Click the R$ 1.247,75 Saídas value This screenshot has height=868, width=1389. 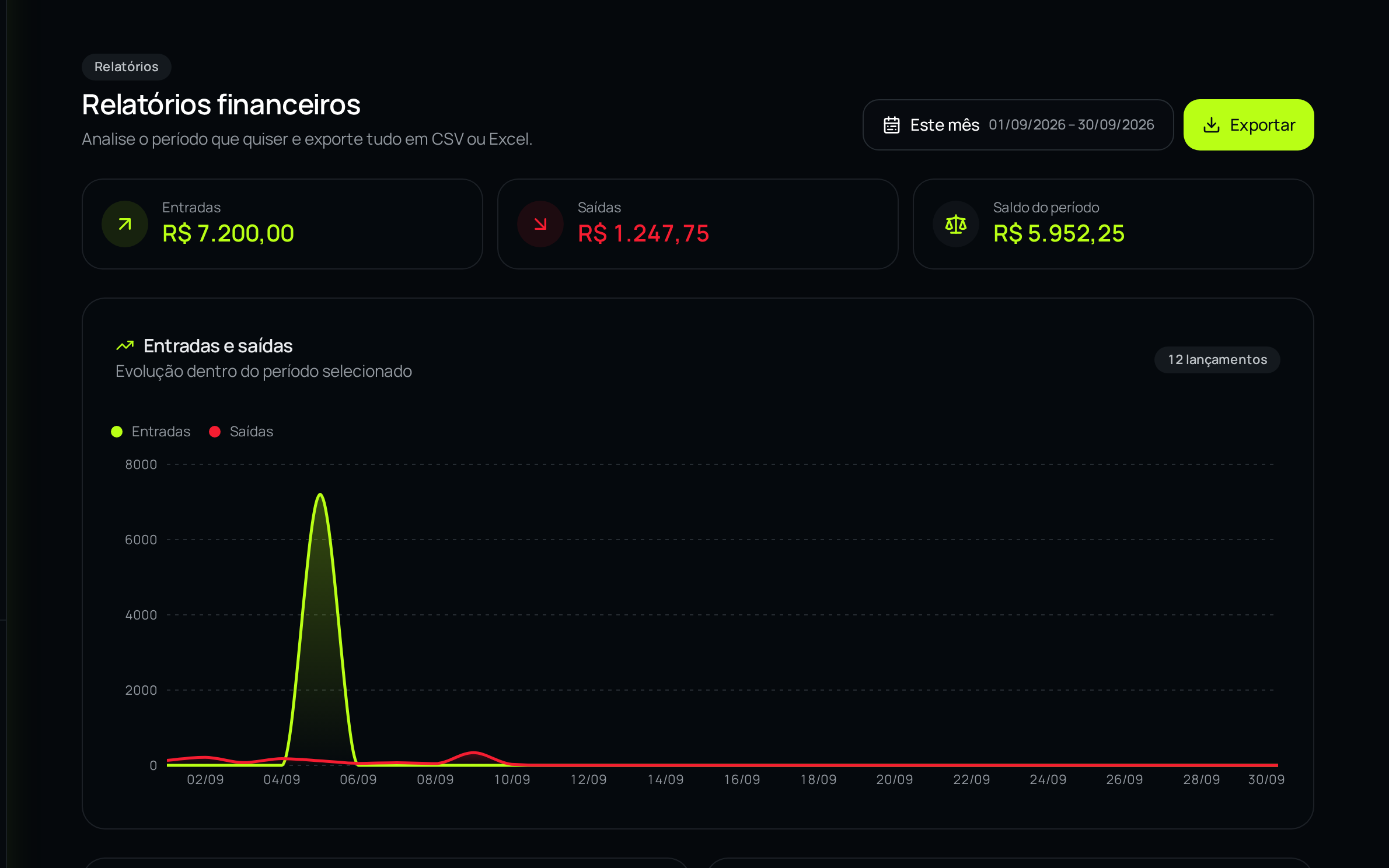[643, 234]
